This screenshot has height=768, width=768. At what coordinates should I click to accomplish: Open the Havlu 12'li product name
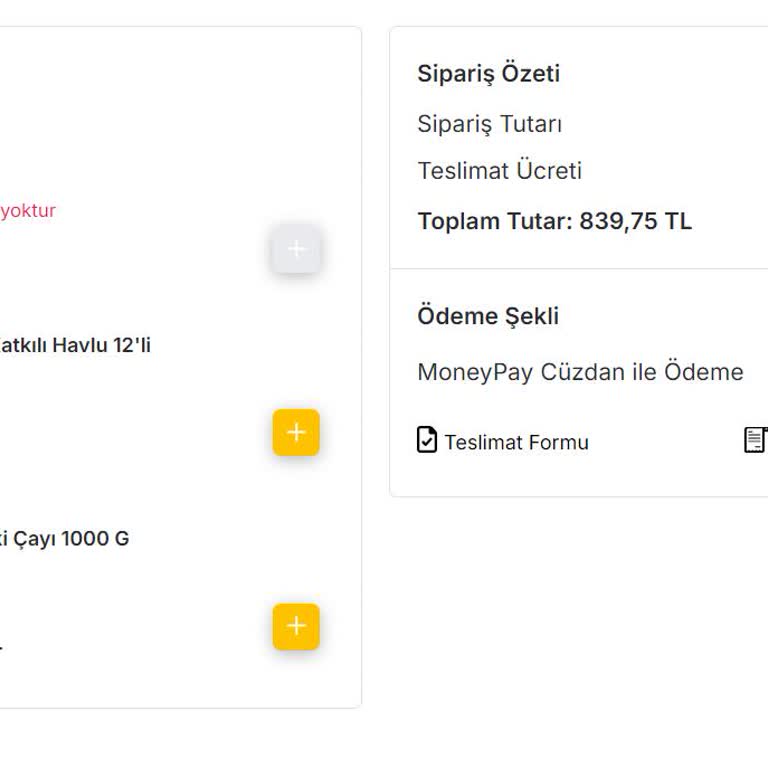[x=75, y=345]
